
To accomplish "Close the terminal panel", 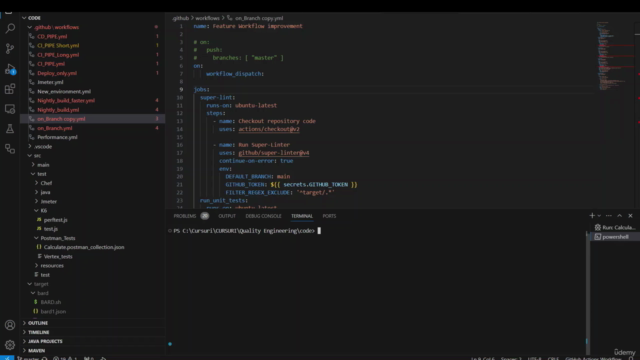I will tap(630, 216).
